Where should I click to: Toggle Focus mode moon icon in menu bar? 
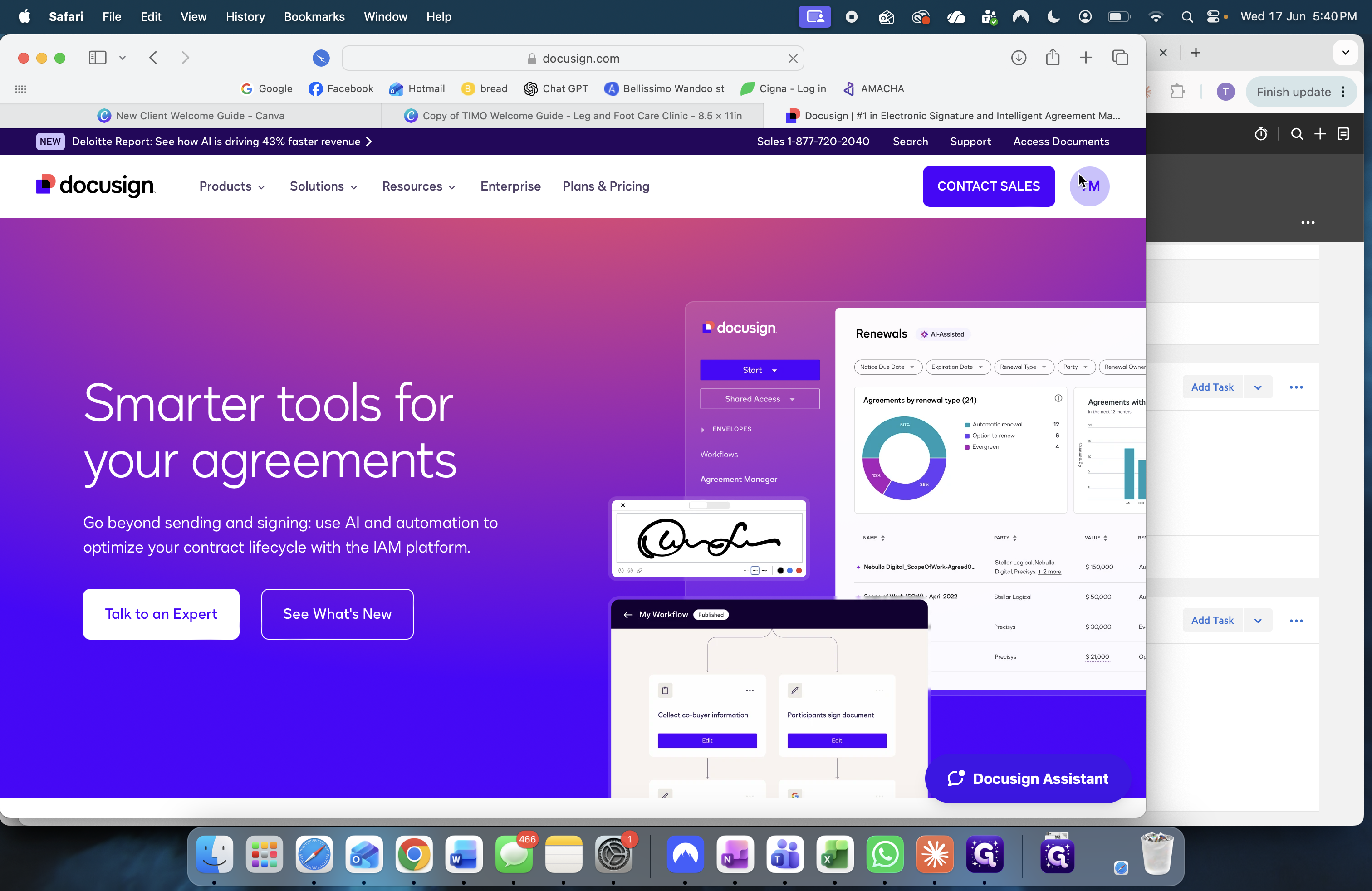(x=1053, y=17)
